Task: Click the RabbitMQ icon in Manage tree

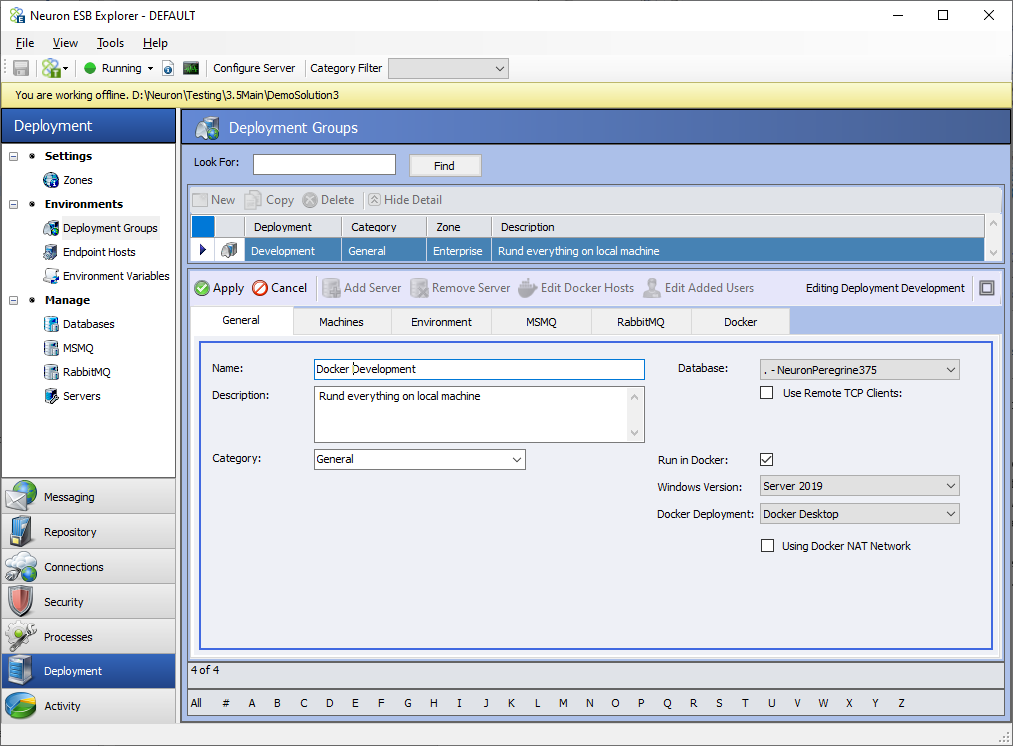Action: click(x=51, y=372)
